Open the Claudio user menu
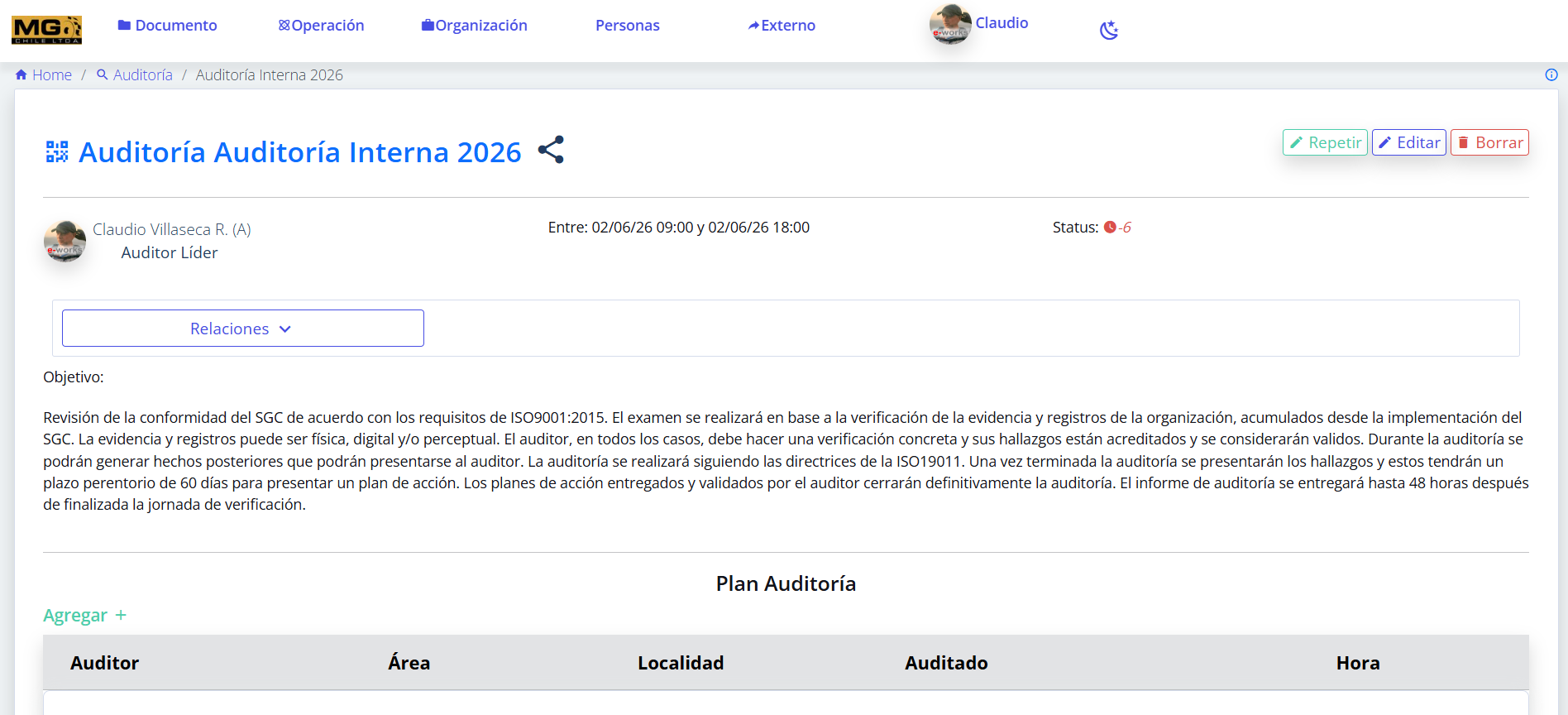Screen dimensions: 1568x715 tap(1002, 23)
